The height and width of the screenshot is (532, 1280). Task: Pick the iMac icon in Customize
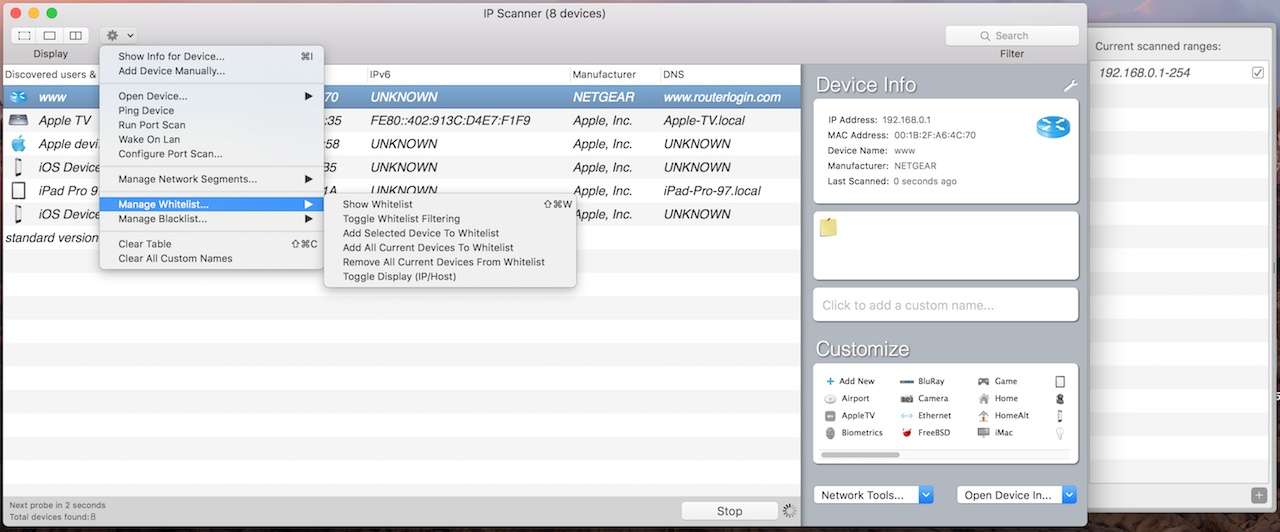pos(984,432)
